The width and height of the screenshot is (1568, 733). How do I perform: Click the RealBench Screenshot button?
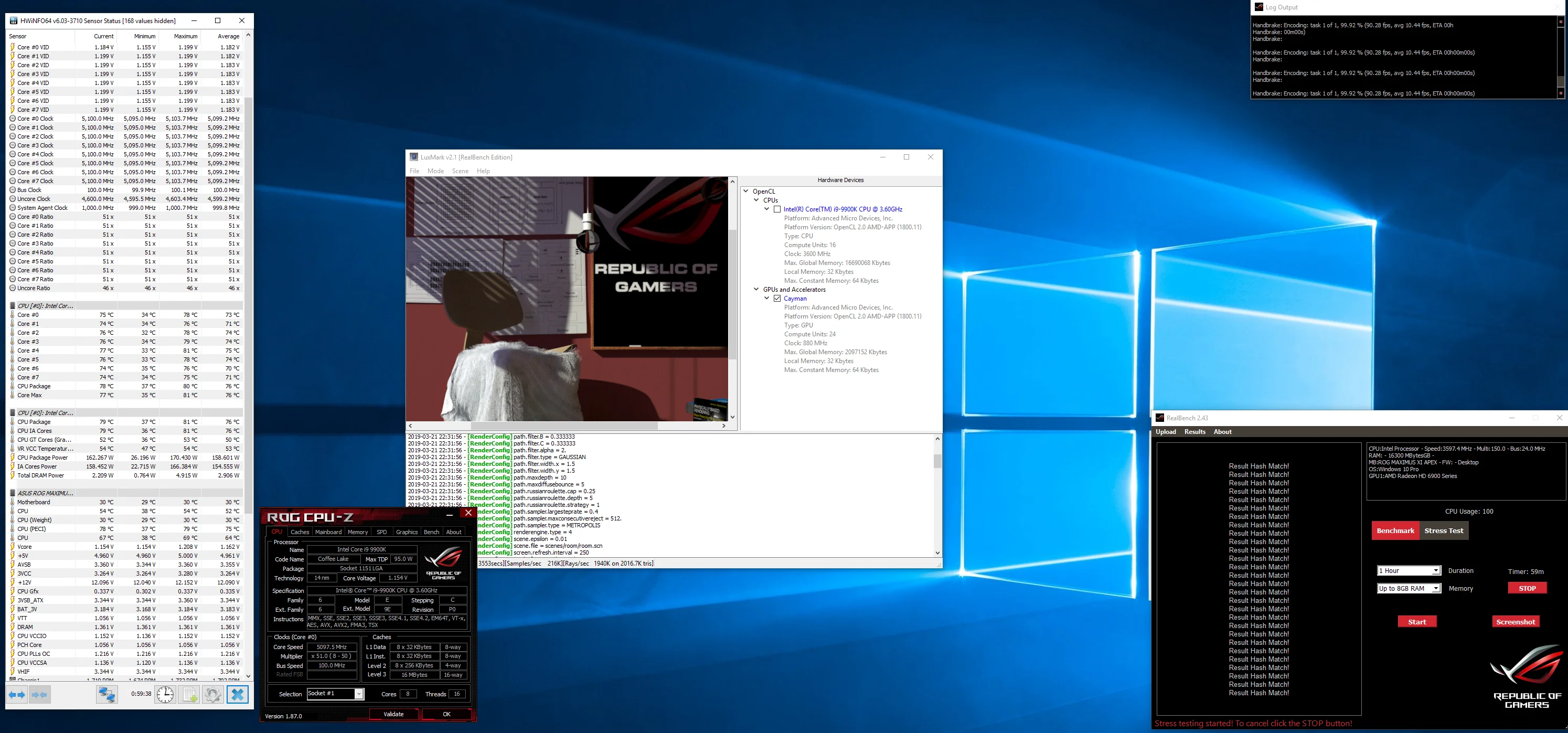tap(1516, 622)
